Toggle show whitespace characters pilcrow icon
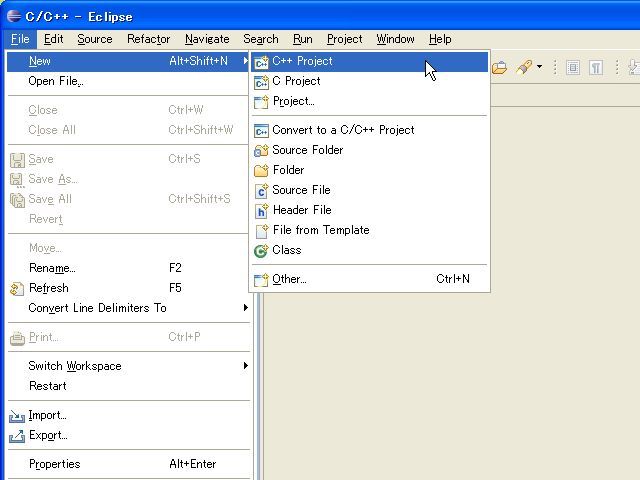640x480 pixels. tap(596, 68)
